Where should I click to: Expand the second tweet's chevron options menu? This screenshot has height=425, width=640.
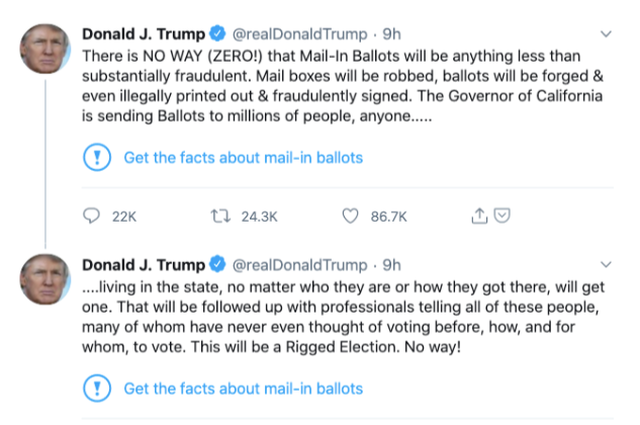pyautogui.click(x=607, y=265)
